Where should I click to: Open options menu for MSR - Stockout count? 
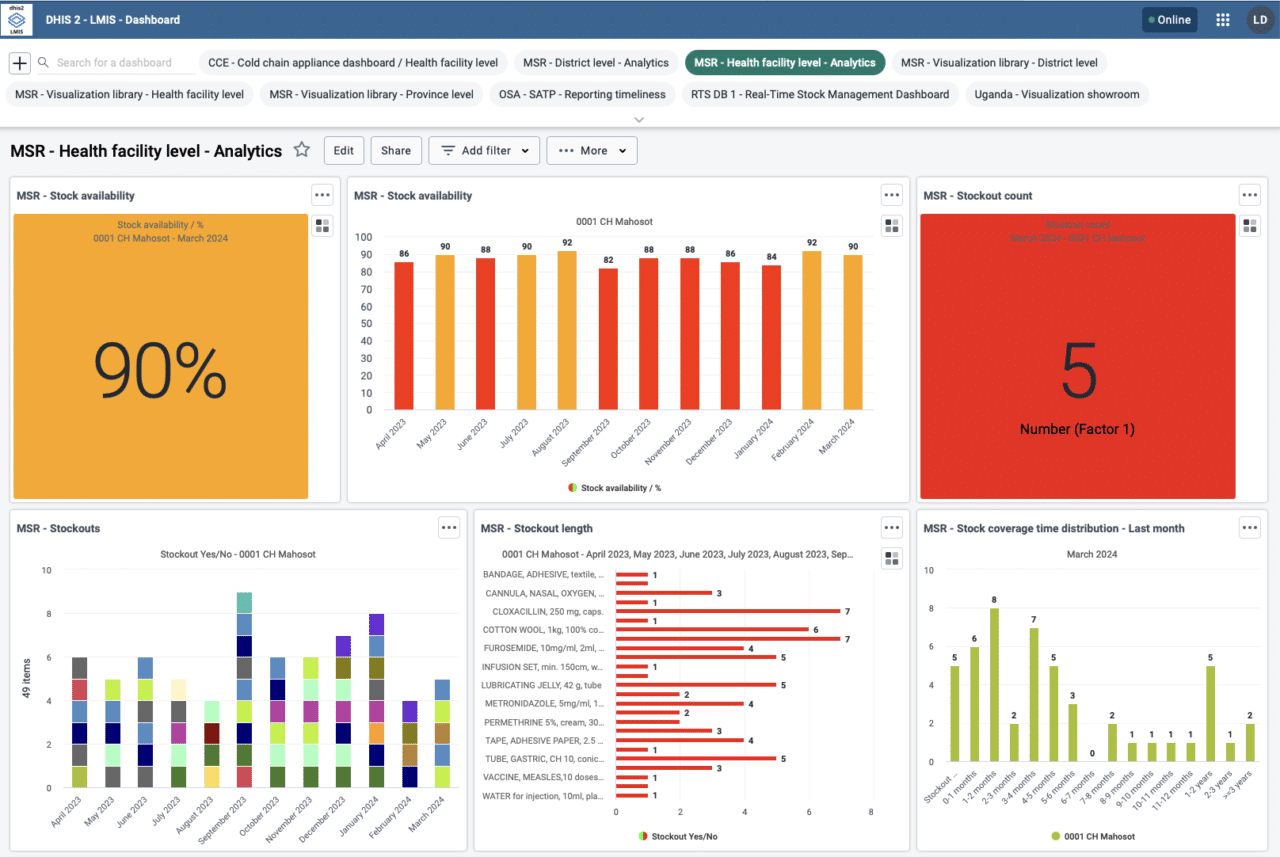coord(1249,195)
